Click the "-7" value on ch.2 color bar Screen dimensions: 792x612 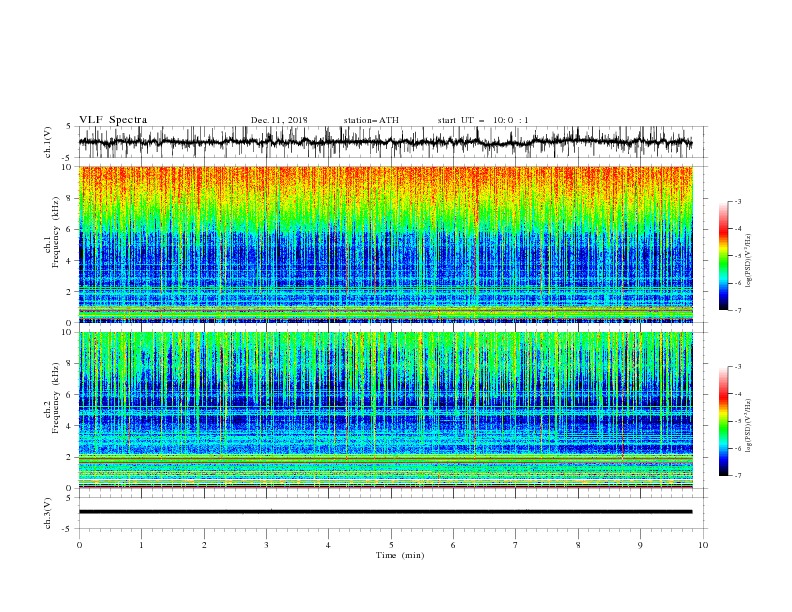click(x=737, y=475)
